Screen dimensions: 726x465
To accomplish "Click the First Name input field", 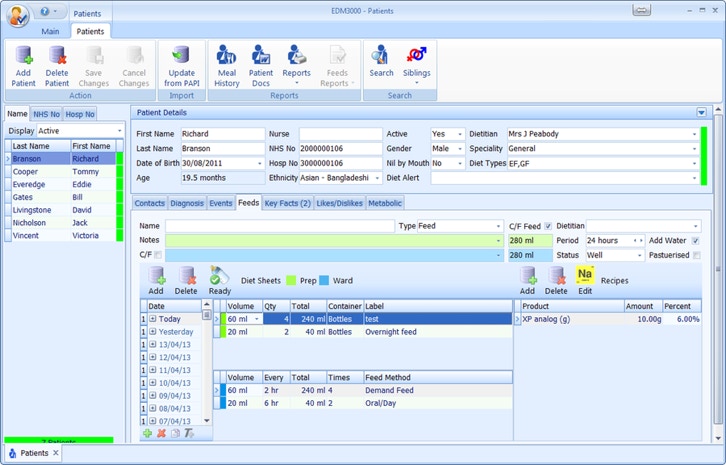I will 221,134.
